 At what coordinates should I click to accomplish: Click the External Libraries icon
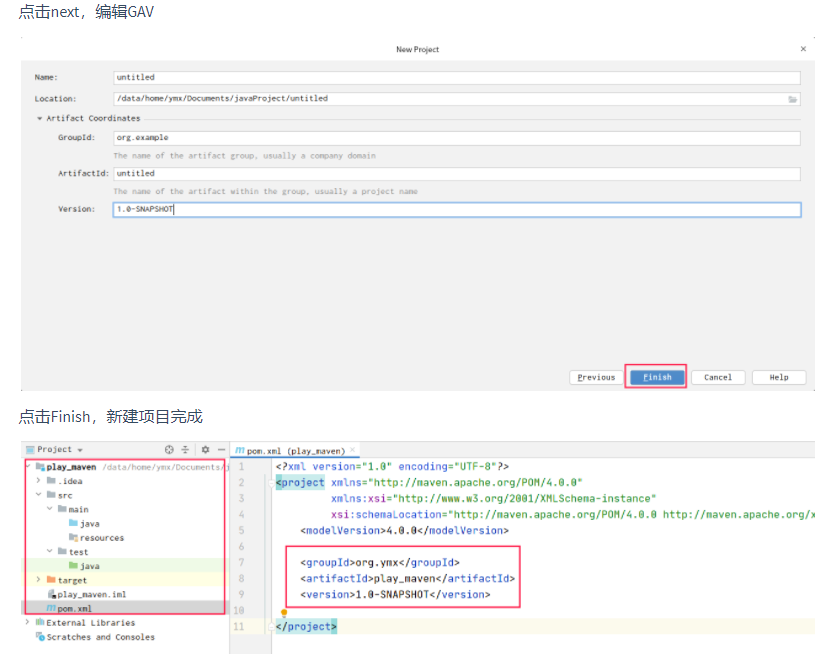(x=40, y=622)
